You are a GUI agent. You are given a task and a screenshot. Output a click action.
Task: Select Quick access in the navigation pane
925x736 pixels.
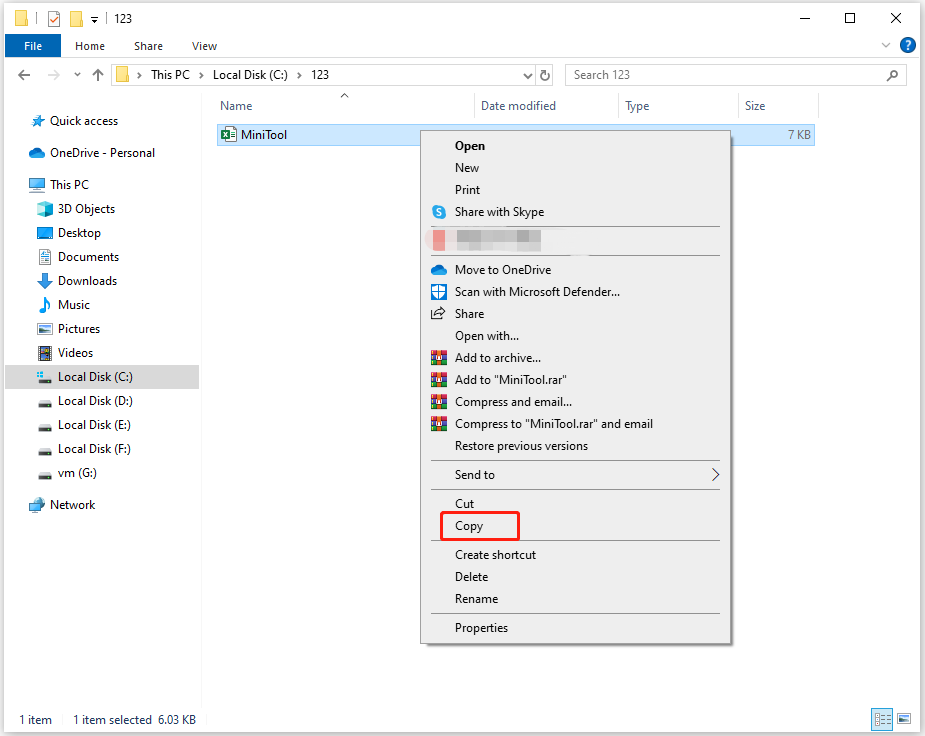click(84, 121)
